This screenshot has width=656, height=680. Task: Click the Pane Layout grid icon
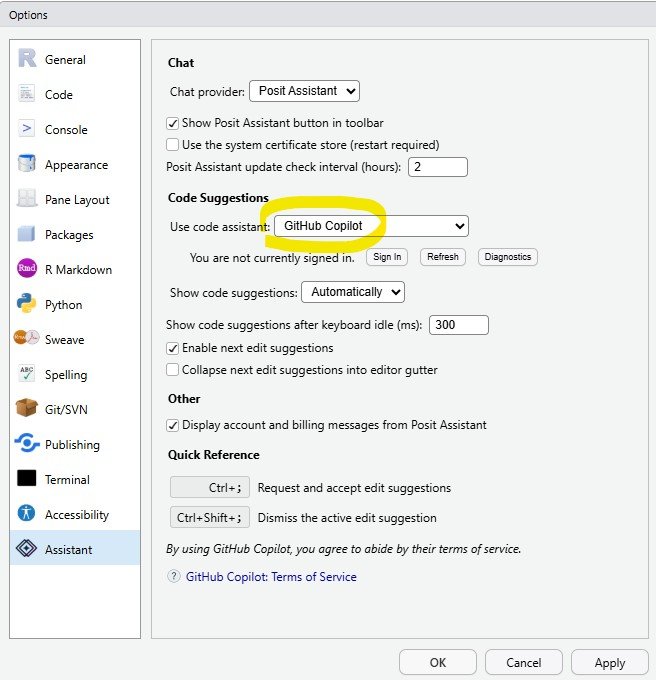[27, 199]
